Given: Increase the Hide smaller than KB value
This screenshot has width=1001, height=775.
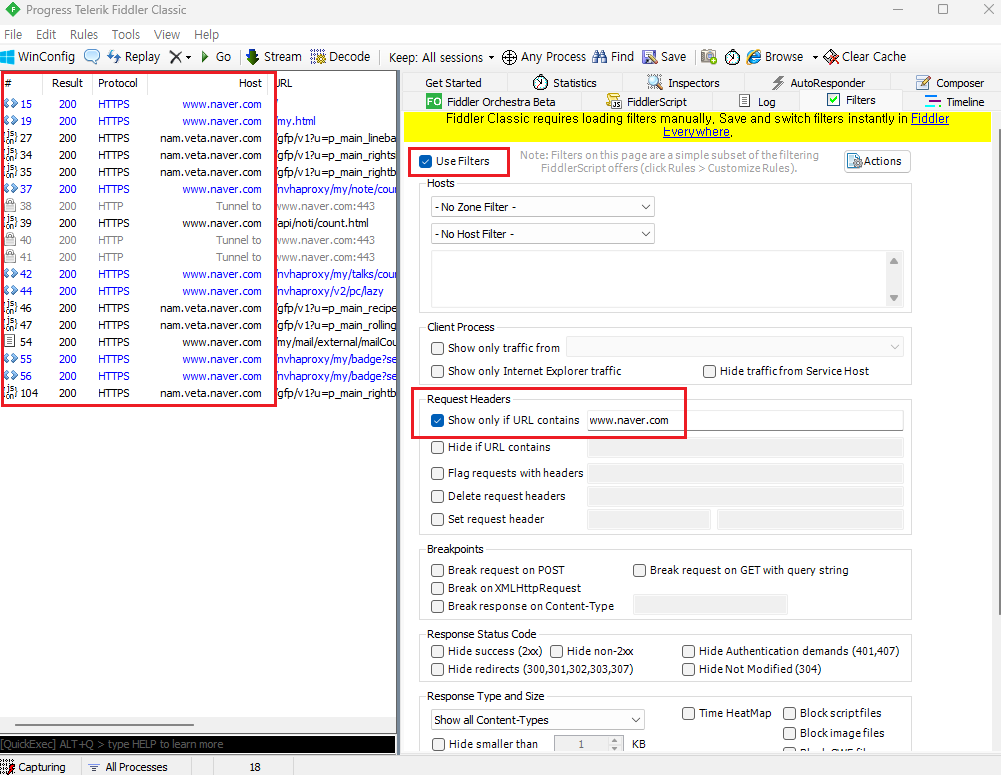Looking at the screenshot, I should tap(614, 741).
